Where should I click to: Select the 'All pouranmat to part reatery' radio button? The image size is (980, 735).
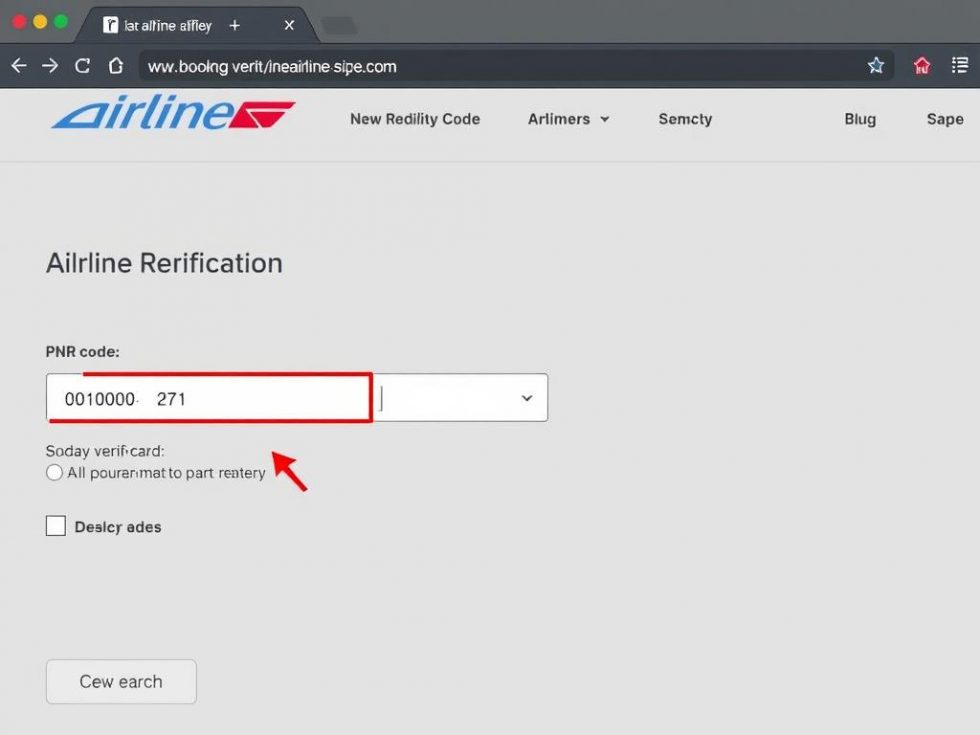(54, 472)
